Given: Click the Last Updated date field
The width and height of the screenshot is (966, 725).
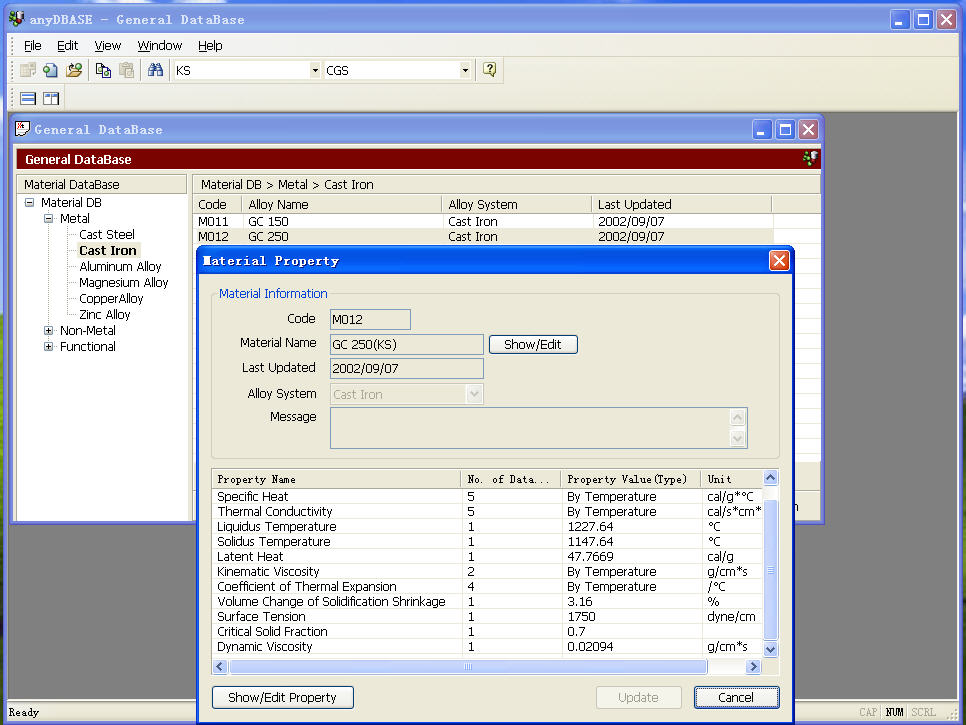Looking at the screenshot, I should pyautogui.click(x=407, y=368).
